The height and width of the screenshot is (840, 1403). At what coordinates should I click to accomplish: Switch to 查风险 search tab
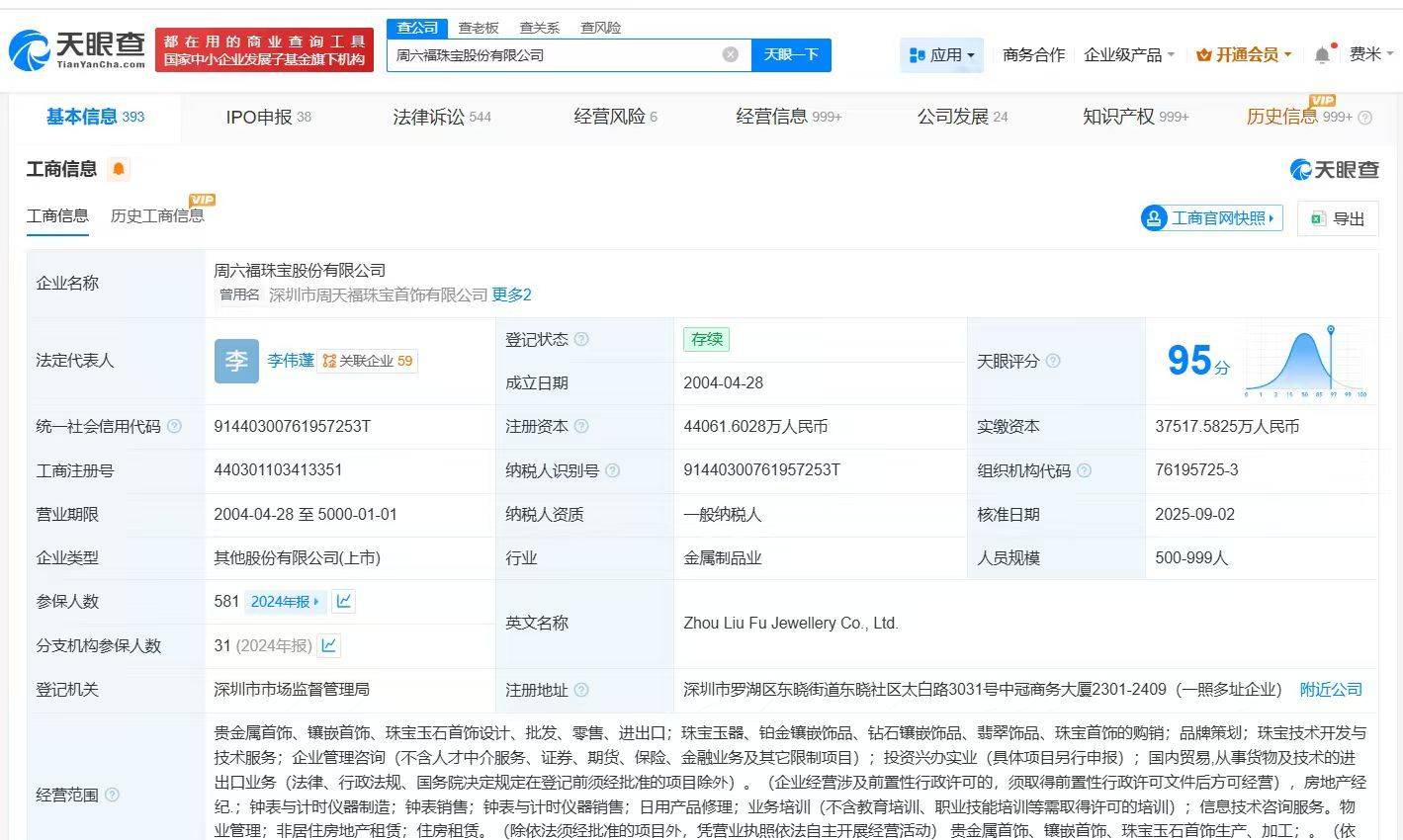(x=600, y=28)
